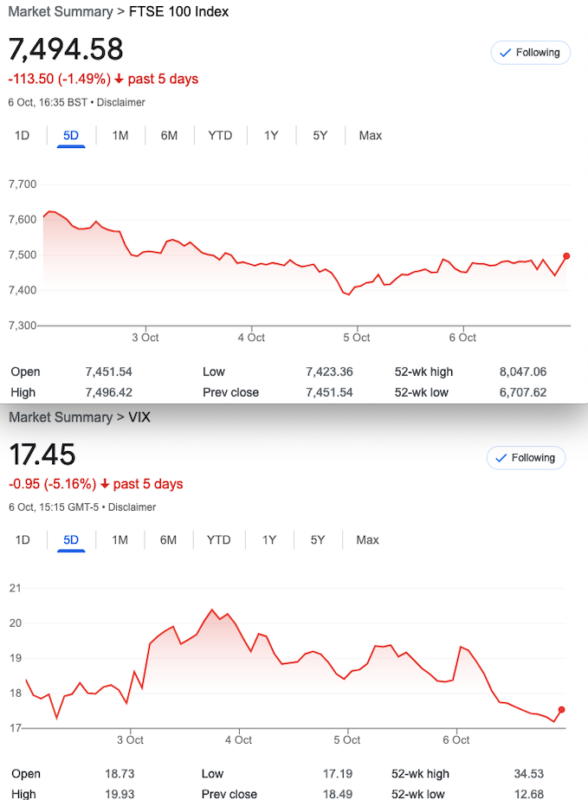This screenshot has width=588, height=800.
Task: Click Market Summary breadcrumb above FTSE 100
Action: coord(61,12)
